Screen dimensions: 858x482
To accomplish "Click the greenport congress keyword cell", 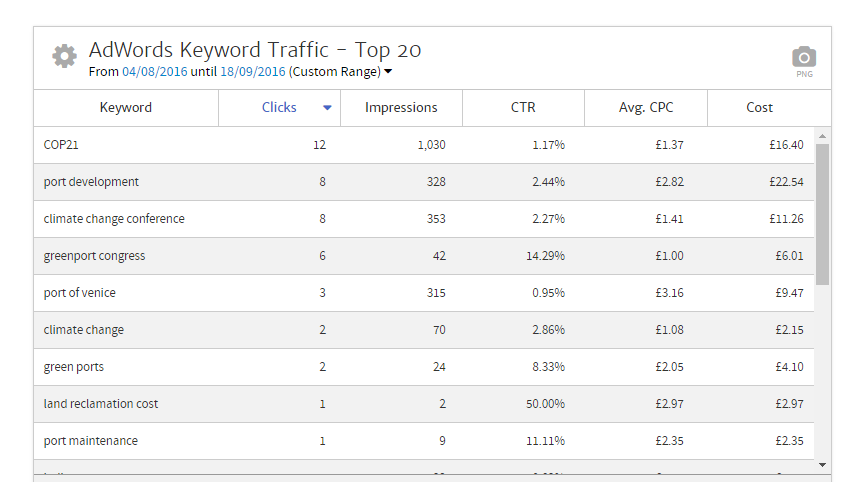I will 94,256.
